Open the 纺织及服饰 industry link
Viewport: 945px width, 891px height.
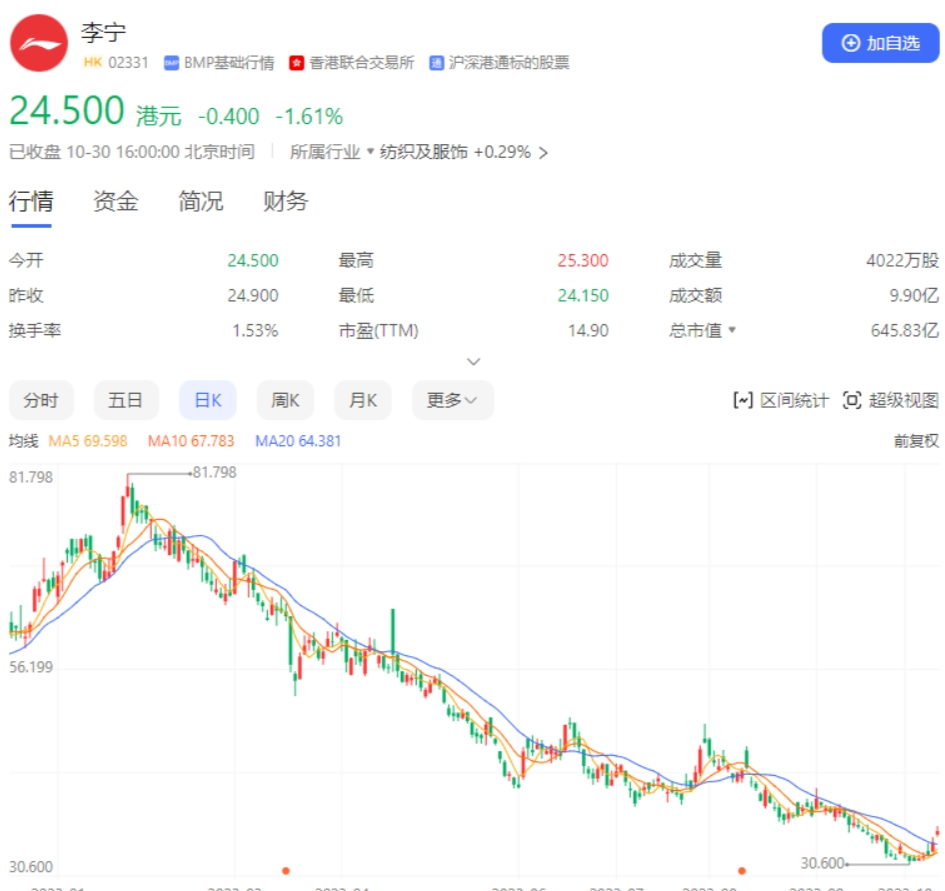pos(424,152)
